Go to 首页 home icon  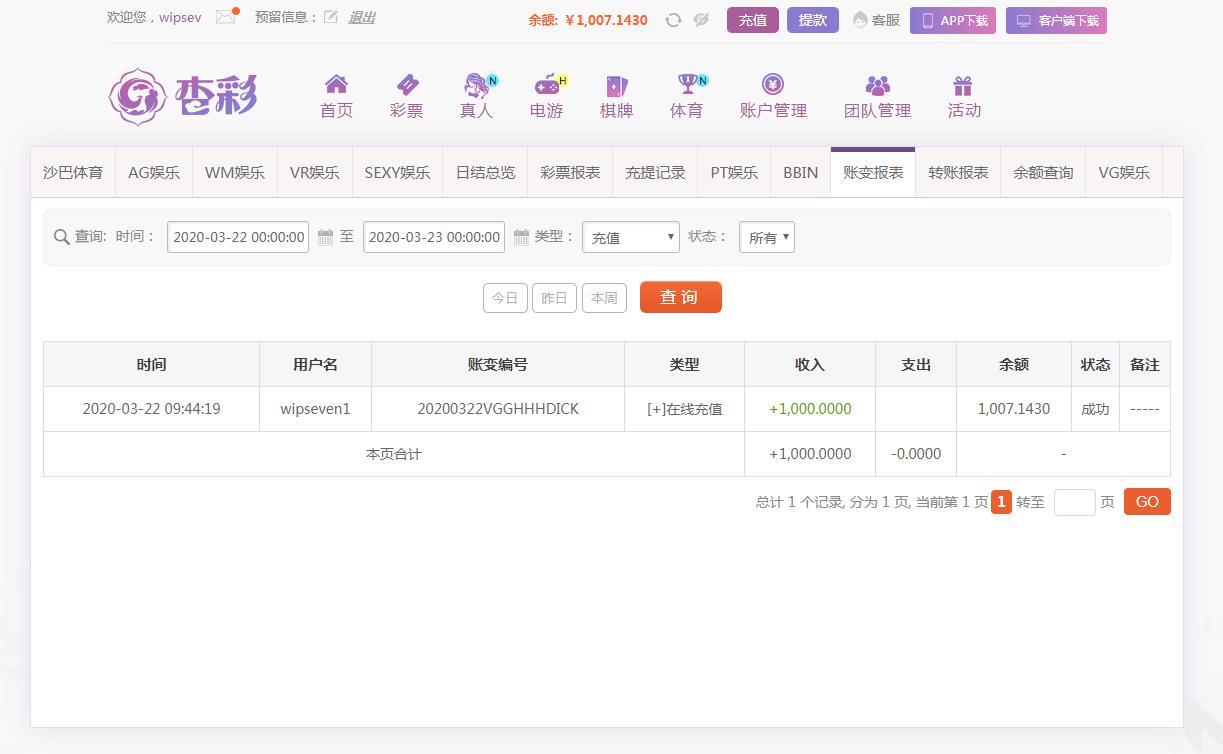pyautogui.click(x=336, y=96)
